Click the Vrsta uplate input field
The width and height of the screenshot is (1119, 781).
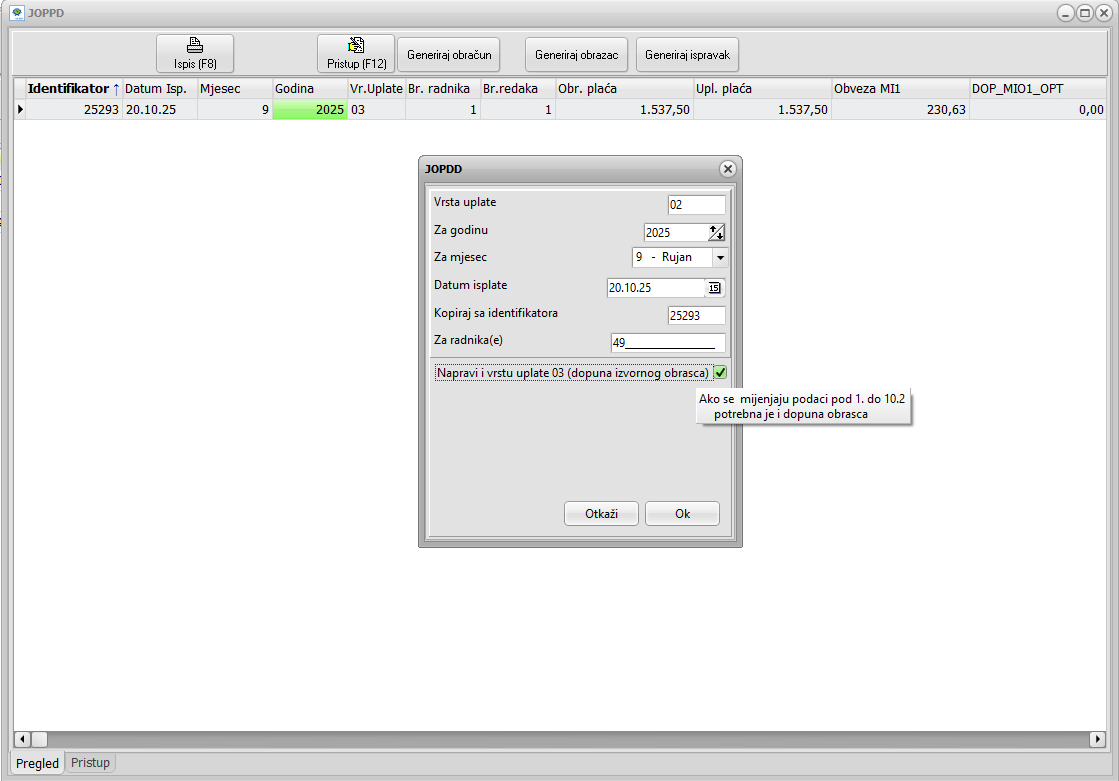point(696,205)
